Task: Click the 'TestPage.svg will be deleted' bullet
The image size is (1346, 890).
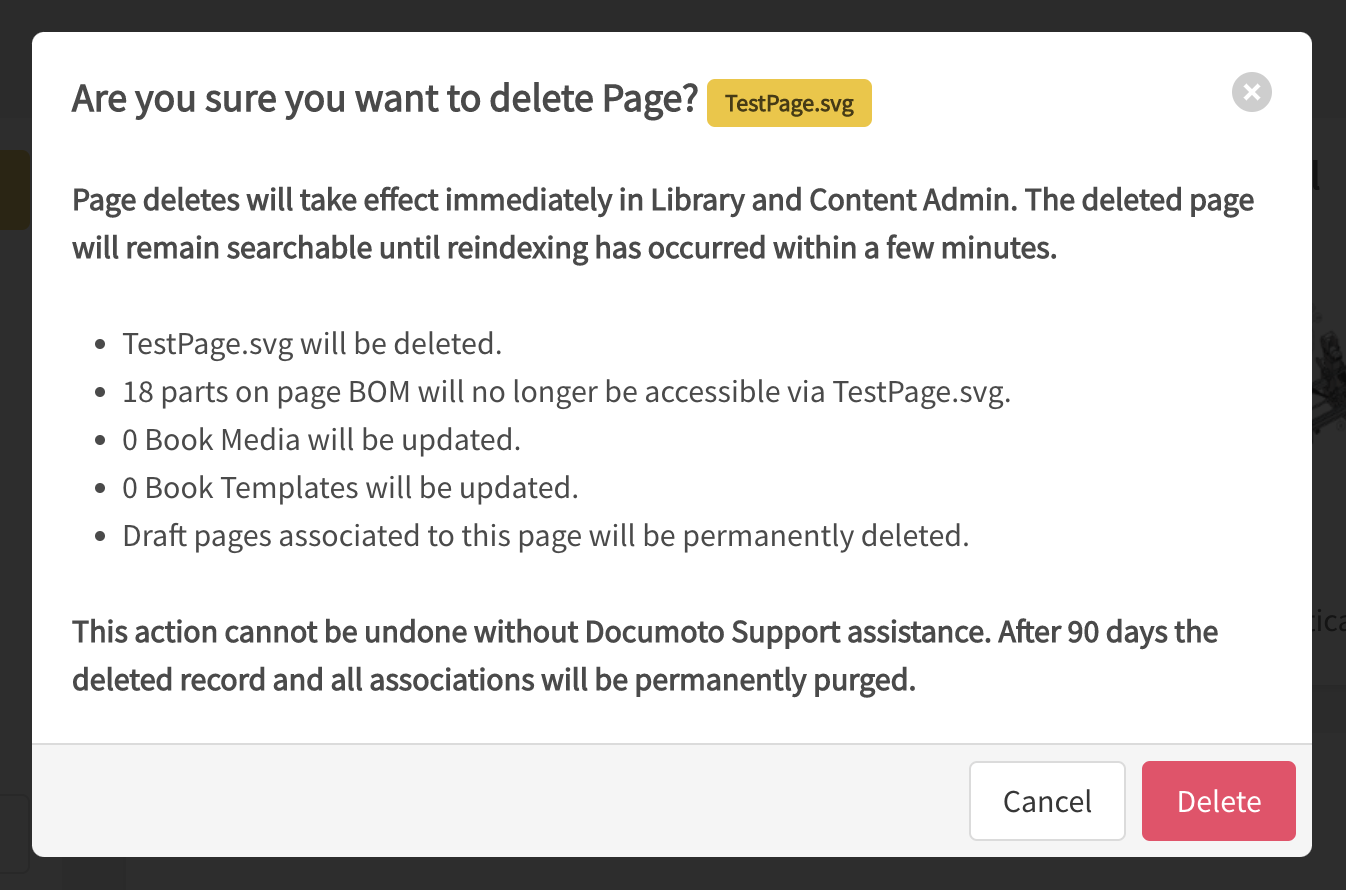Action: pos(312,344)
